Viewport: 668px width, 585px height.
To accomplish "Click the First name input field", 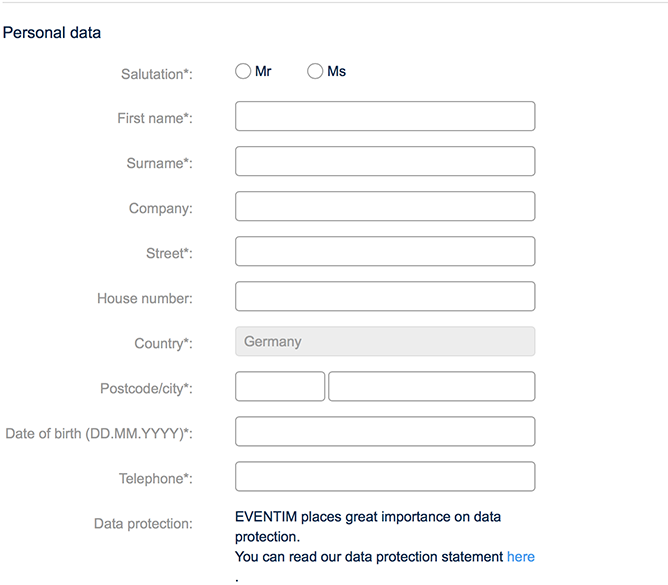I will [385, 116].
